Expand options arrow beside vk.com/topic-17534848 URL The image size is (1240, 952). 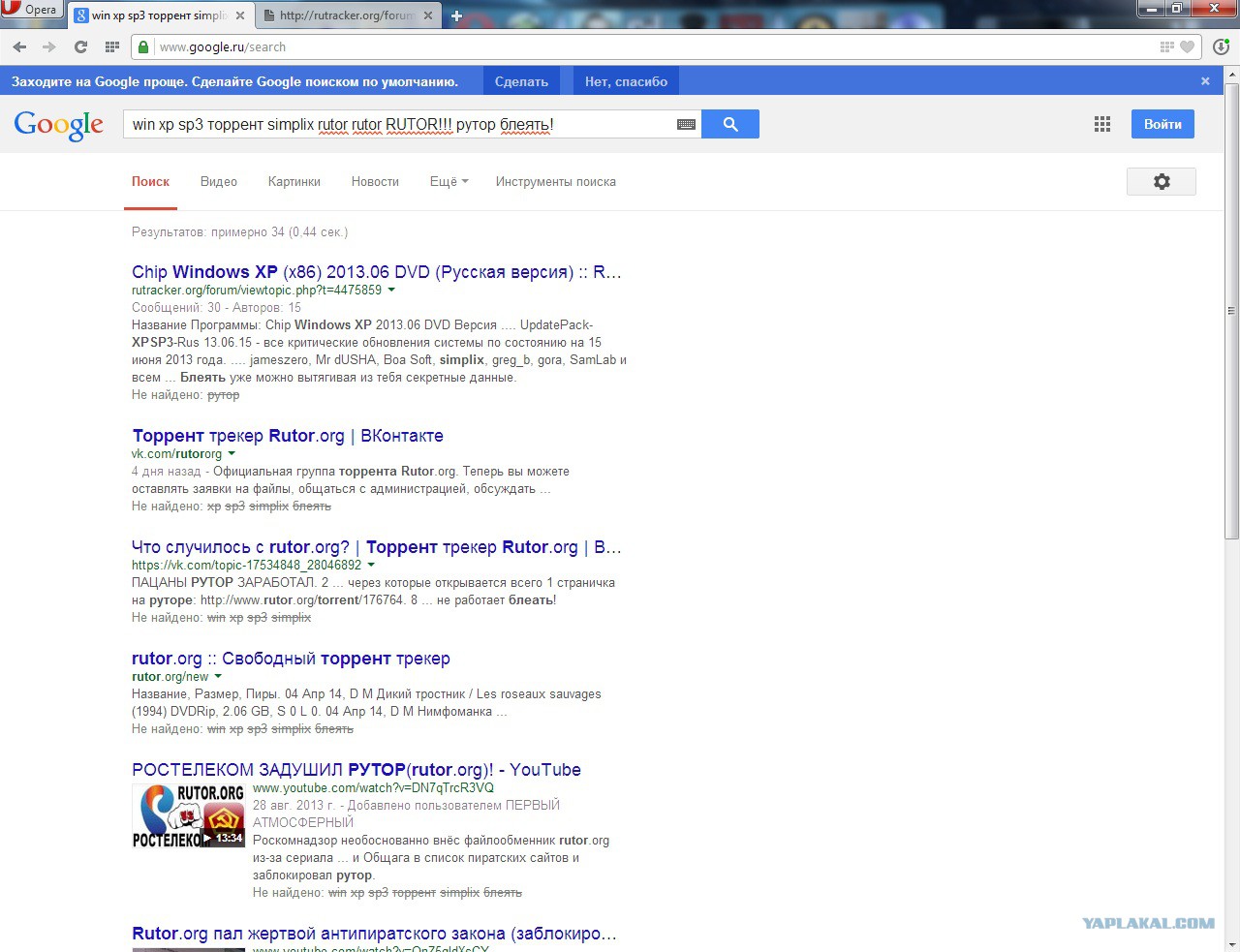(371, 565)
